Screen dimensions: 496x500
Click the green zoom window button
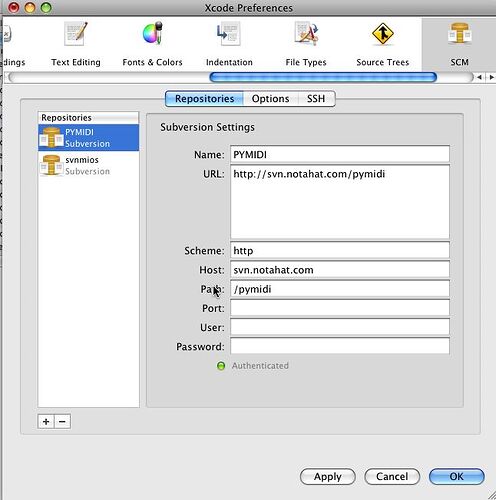[x=46, y=7]
